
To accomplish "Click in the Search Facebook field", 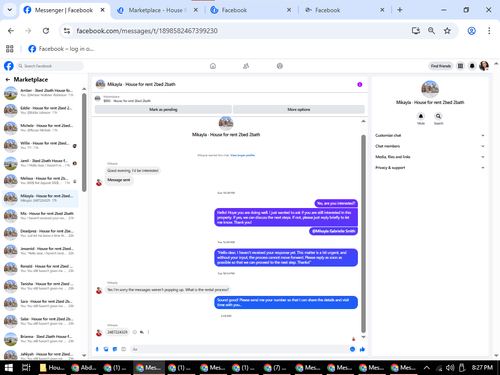I will point(50,66).
